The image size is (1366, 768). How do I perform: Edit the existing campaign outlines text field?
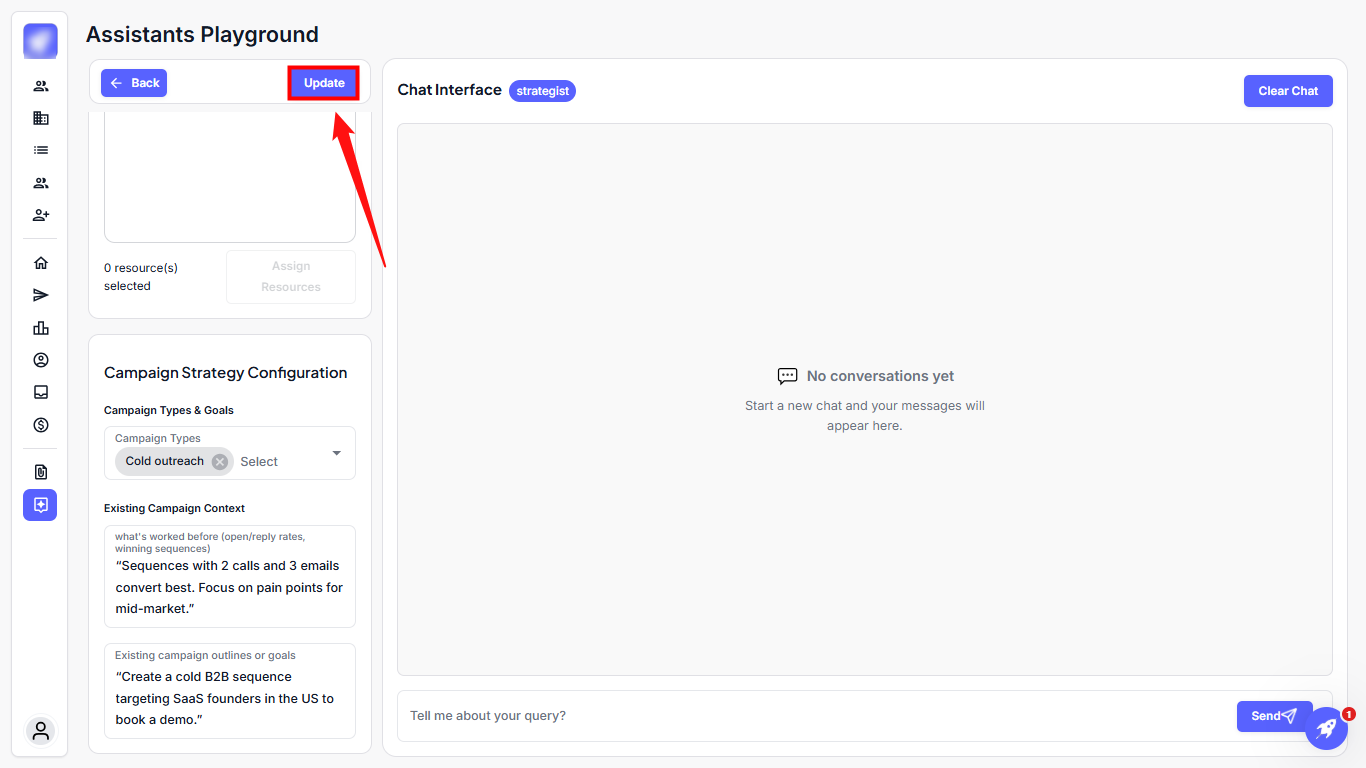tap(230, 698)
